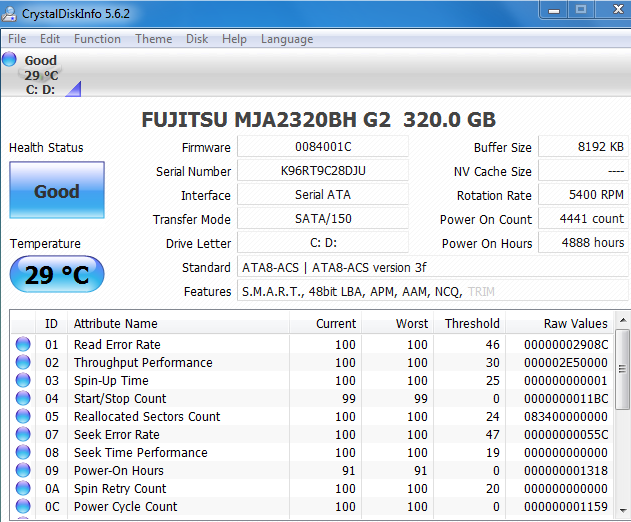Click raw value 000000001318
The height and width of the screenshot is (522, 631).
pyautogui.click(x=566, y=470)
